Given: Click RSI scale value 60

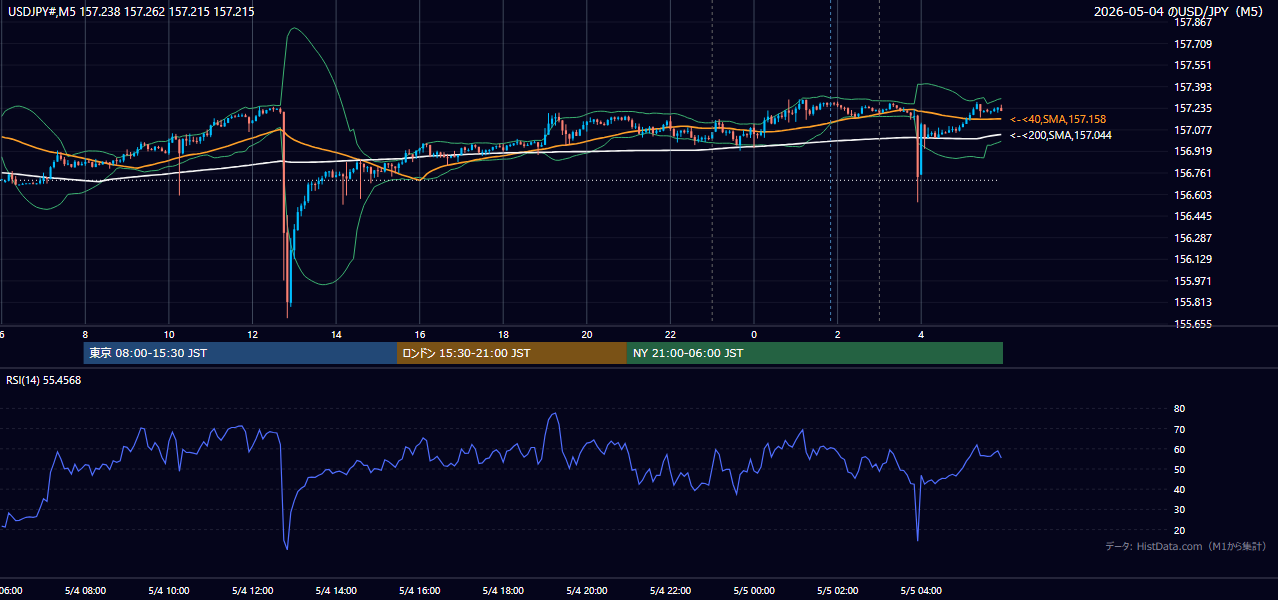Looking at the screenshot, I should point(1179,449).
